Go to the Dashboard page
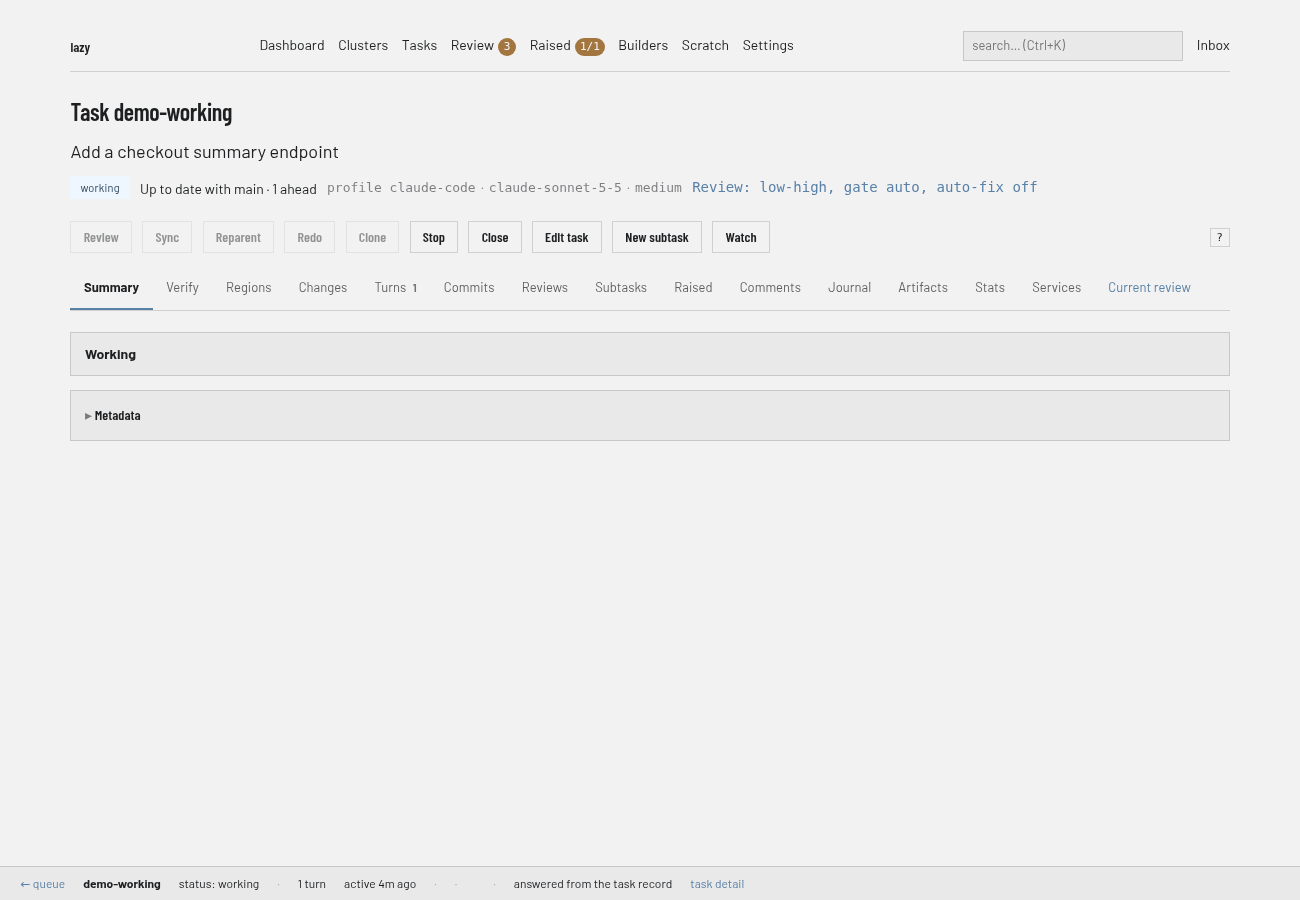Image resolution: width=1300 pixels, height=900 pixels. [292, 45]
